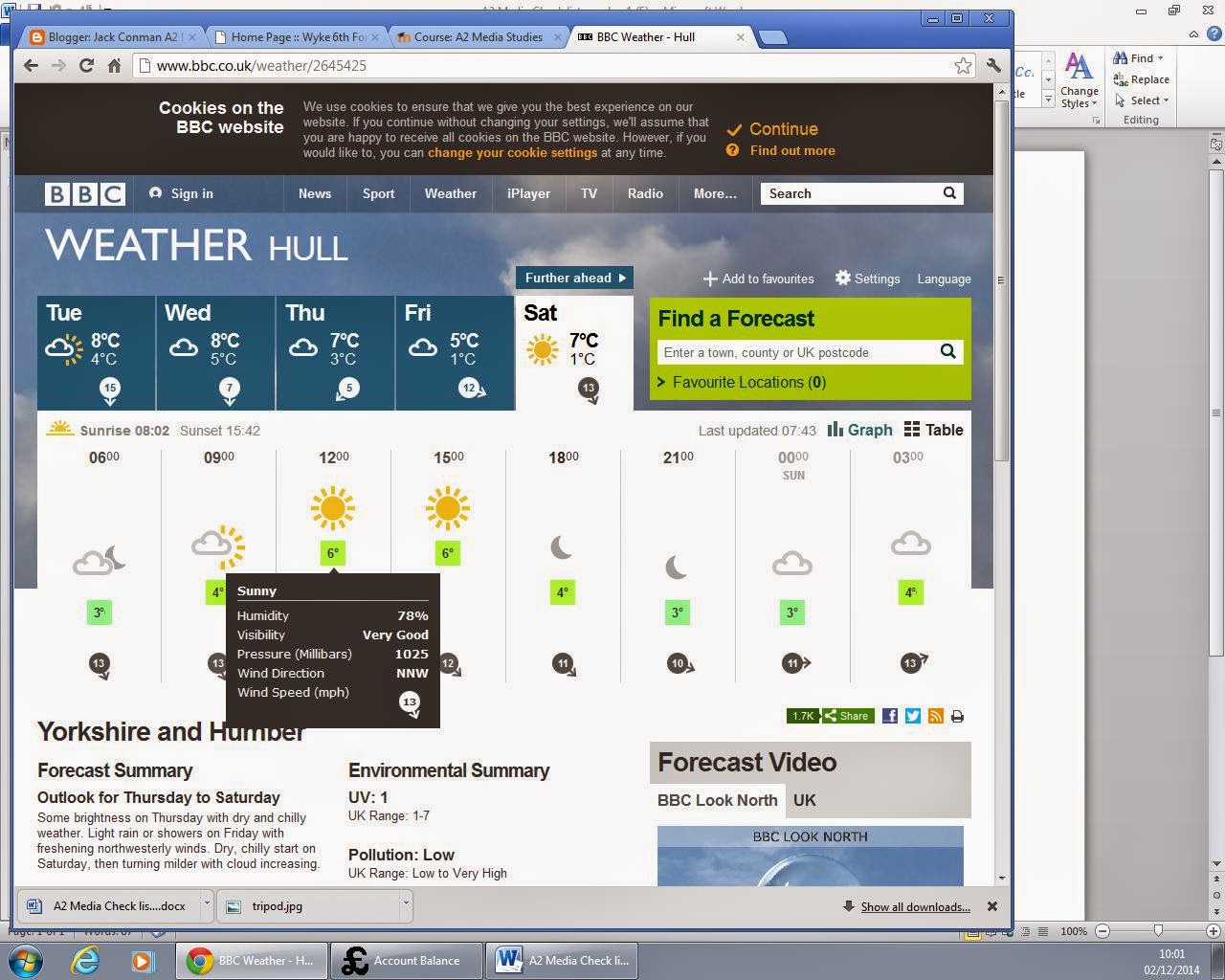Image resolution: width=1225 pixels, height=980 pixels.
Task: Switch to the Course: A2 Media Studies tab
Action: [479, 37]
